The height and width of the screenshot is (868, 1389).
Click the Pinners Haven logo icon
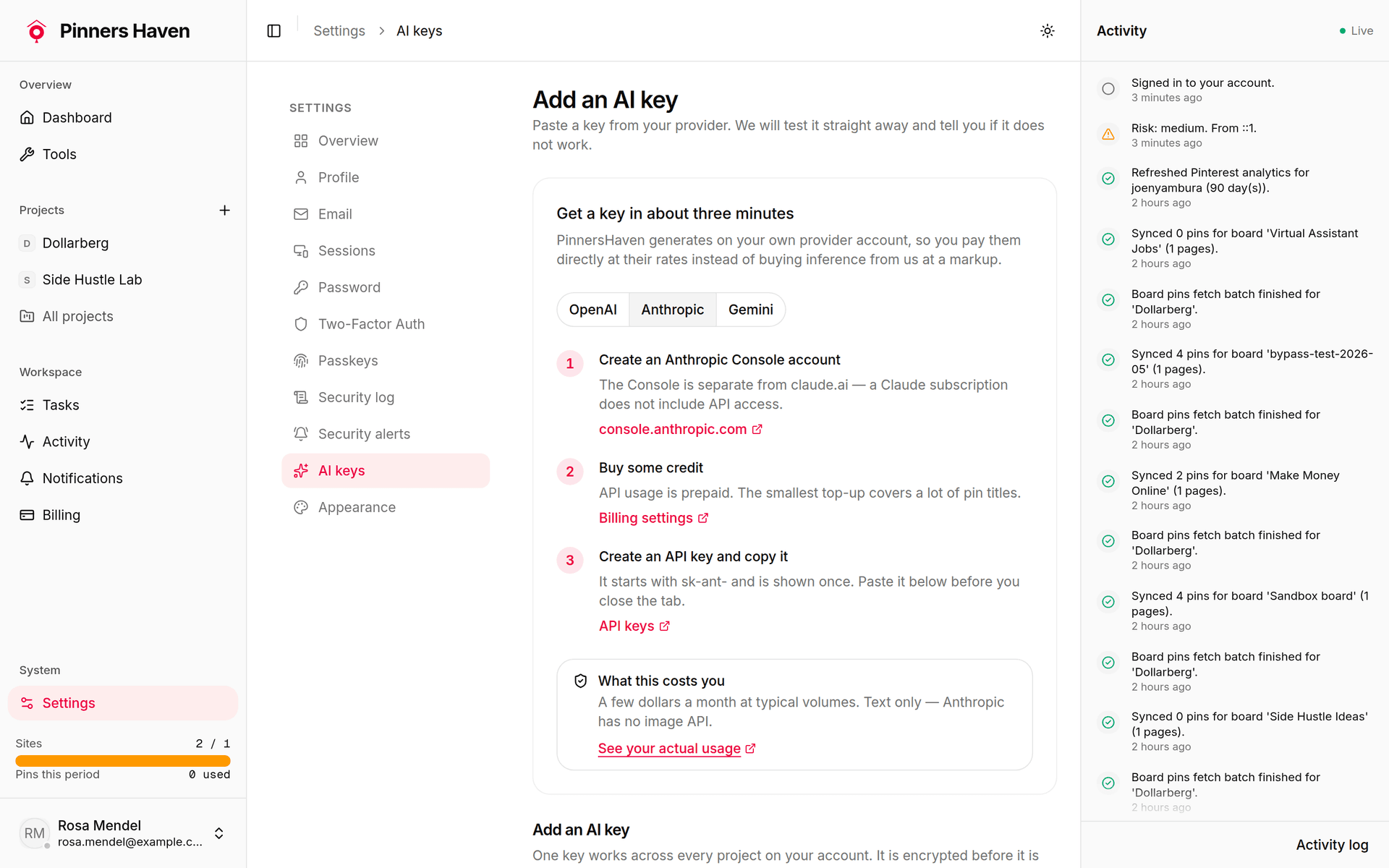(x=36, y=30)
